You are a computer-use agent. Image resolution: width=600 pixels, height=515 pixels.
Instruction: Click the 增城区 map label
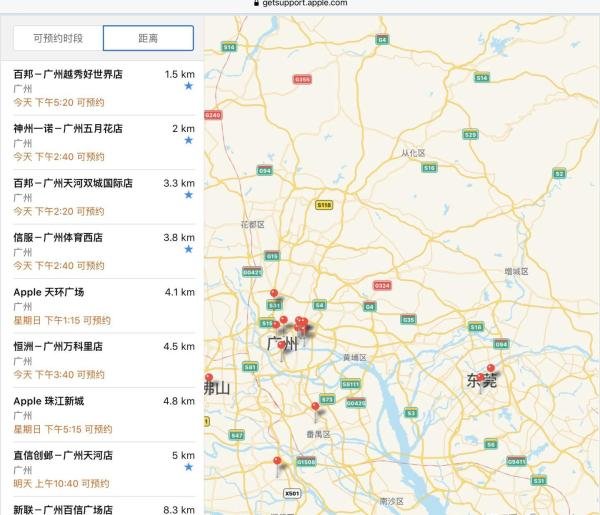coord(516,272)
